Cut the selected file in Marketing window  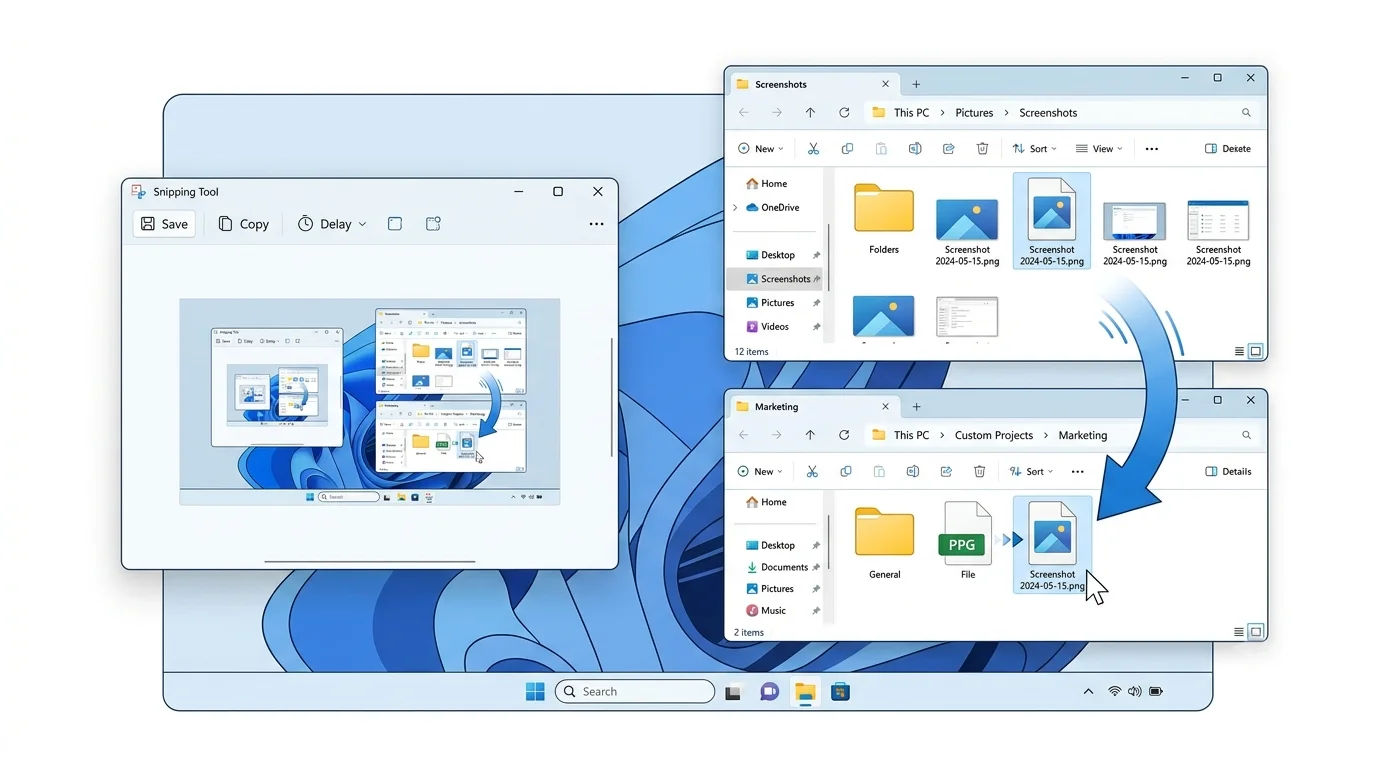pyautogui.click(x=812, y=471)
